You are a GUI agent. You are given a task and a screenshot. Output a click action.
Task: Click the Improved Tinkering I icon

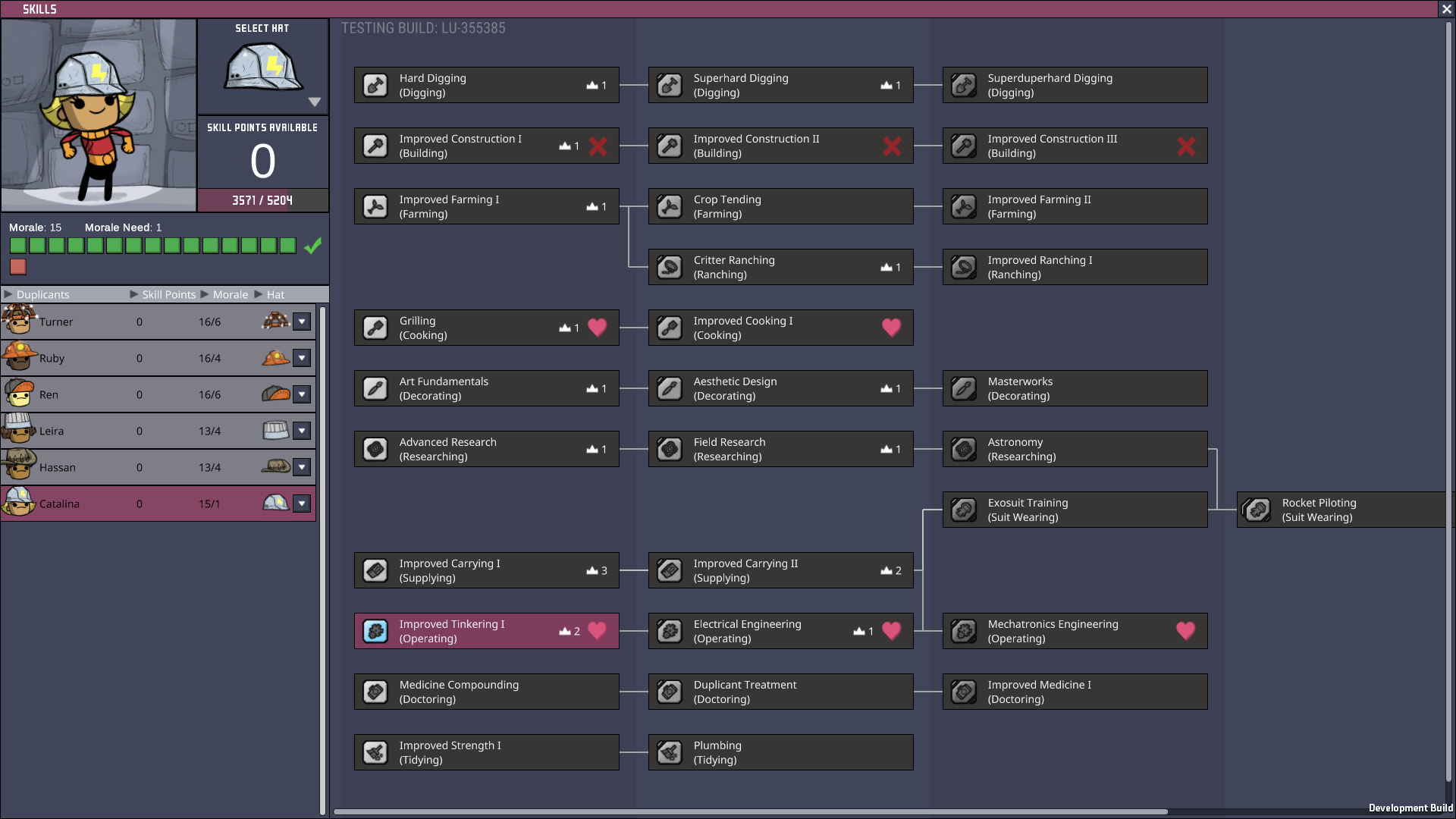click(x=375, y=631)
